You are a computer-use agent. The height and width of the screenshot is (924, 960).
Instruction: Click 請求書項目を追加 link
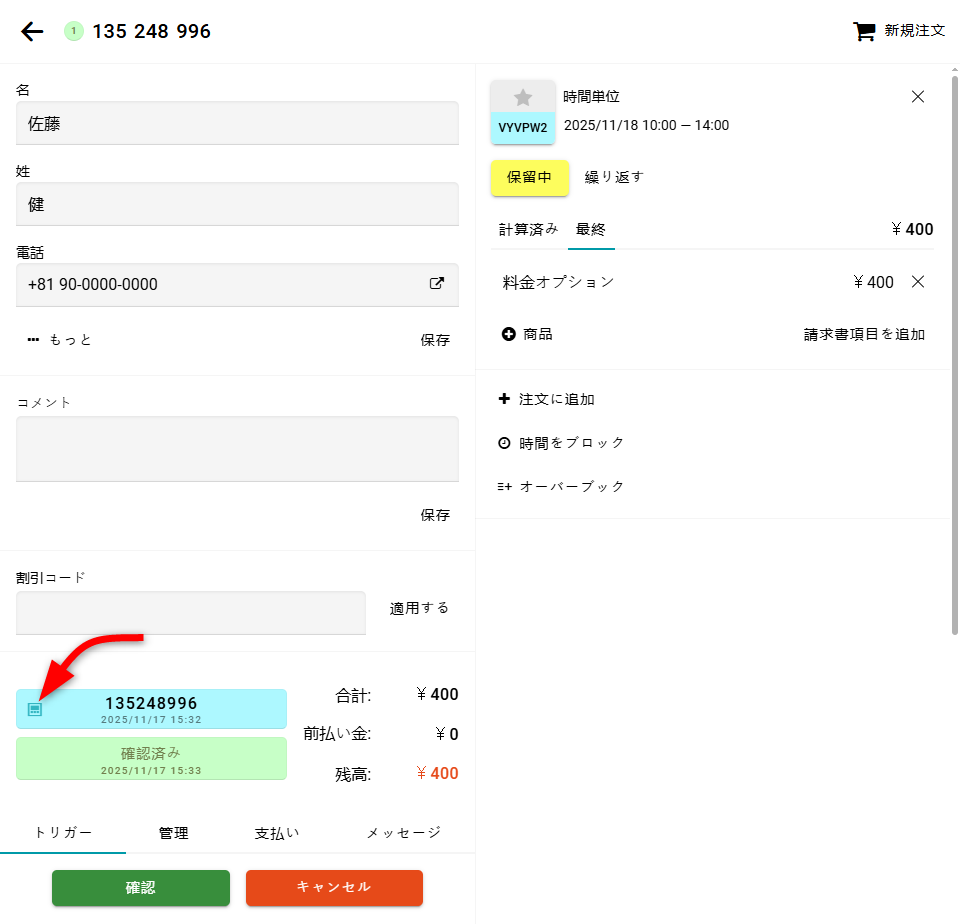click(864, 335)
